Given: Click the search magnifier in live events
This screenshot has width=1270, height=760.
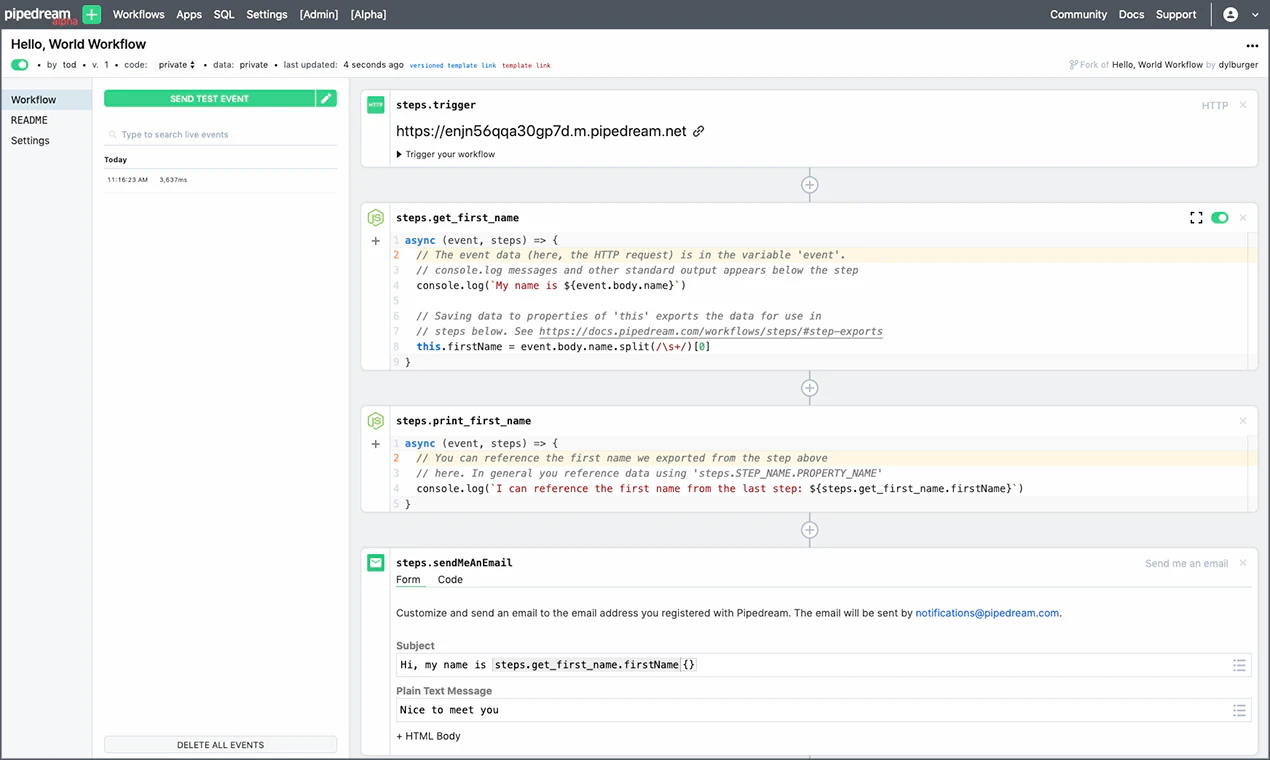Looking at the screenshot, I should pos(113,135).
